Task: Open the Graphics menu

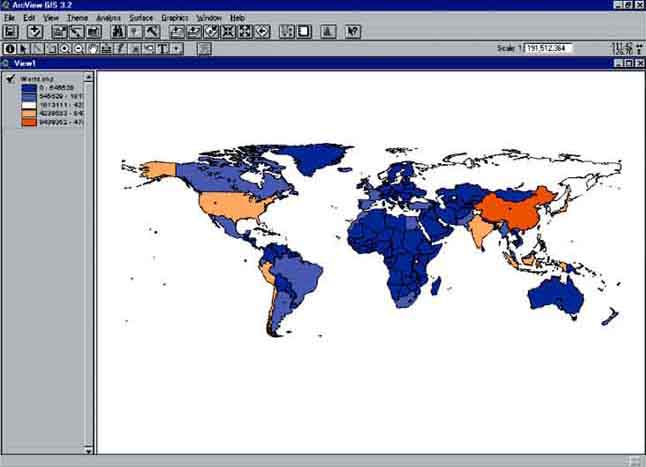Action: coord(175,18)
